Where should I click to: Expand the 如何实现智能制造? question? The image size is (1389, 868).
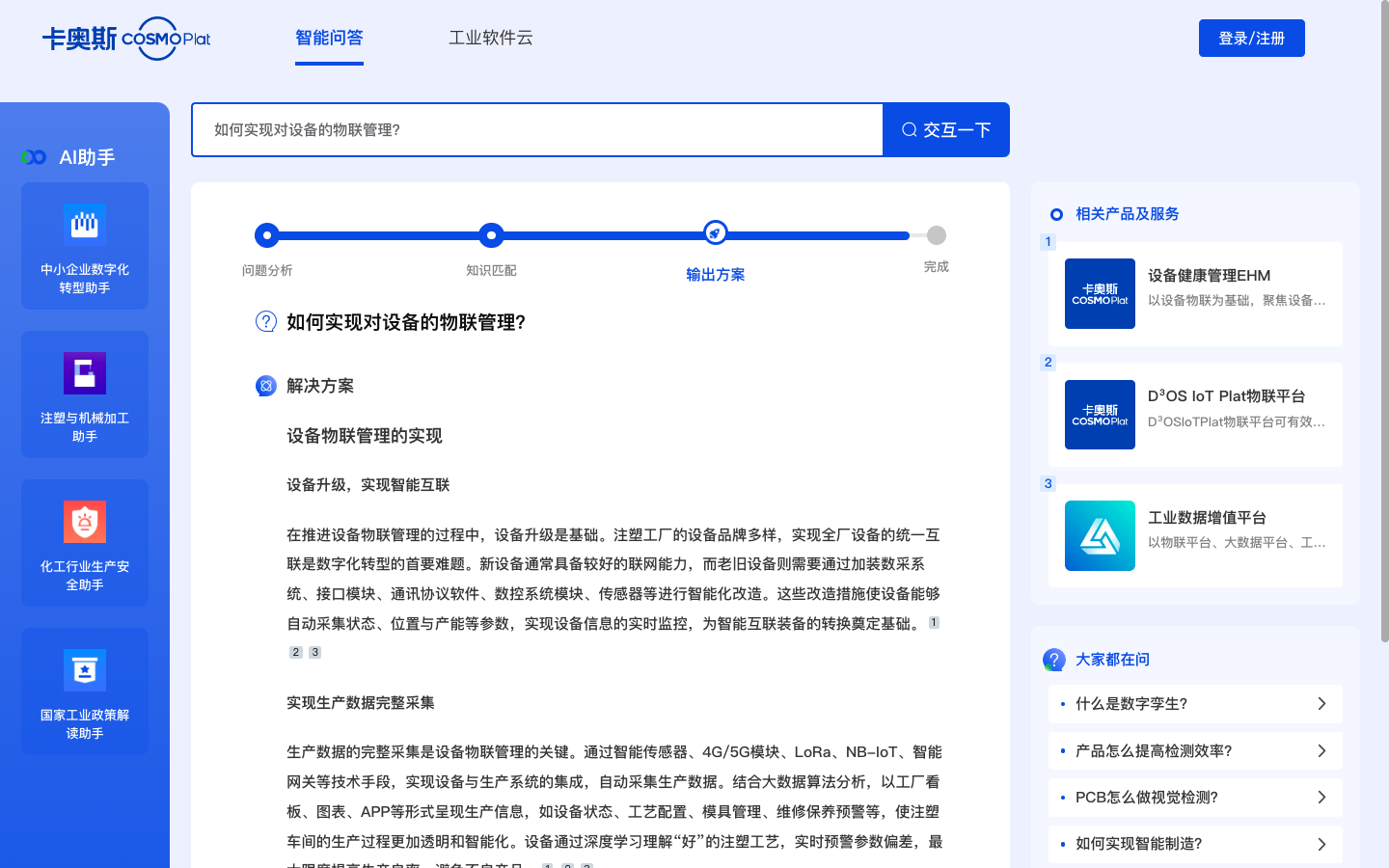click(x=1194, y=844)
